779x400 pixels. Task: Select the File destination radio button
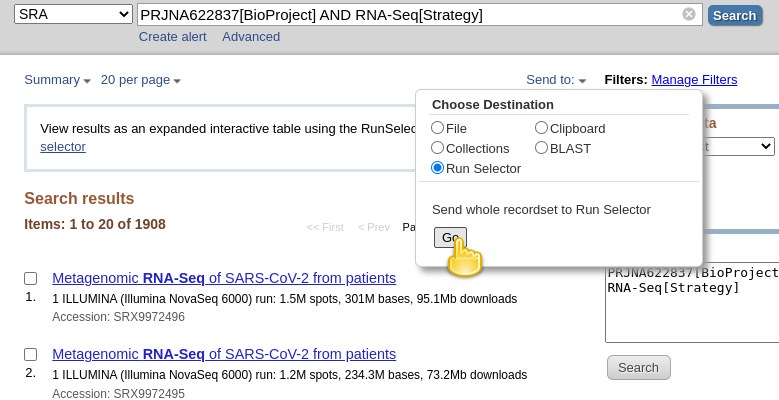438,128
